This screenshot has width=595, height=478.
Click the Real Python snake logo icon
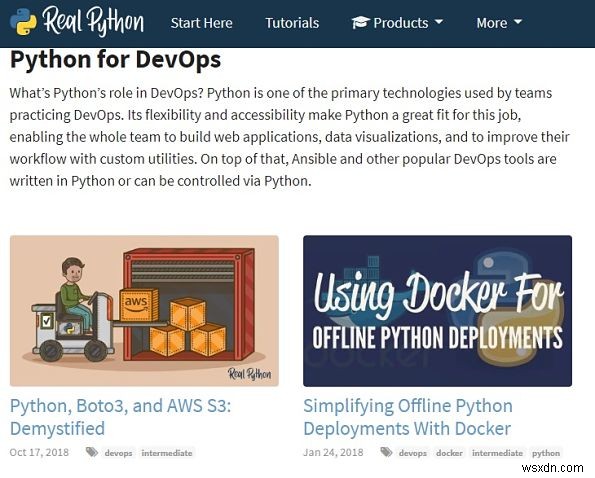tap(24, 22)
